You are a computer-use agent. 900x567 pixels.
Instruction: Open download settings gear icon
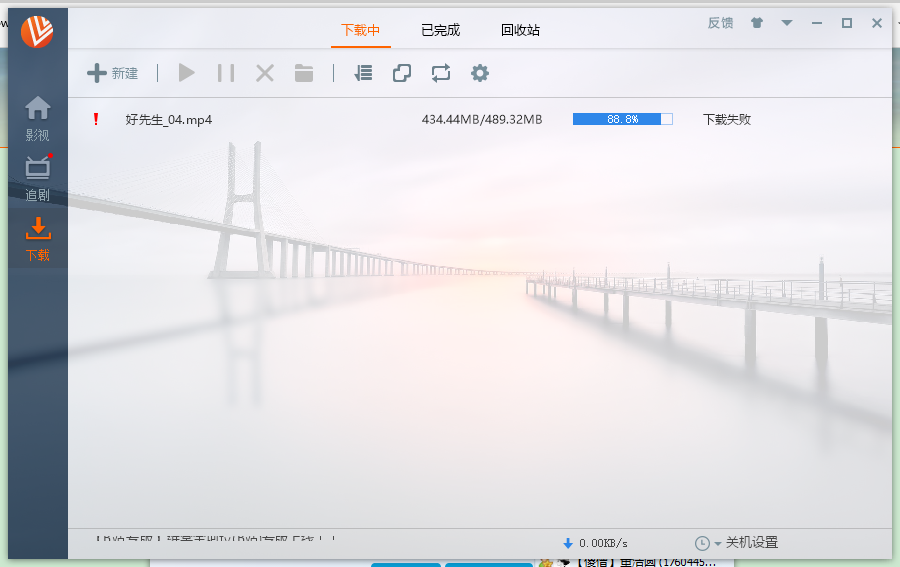point(480,73)
